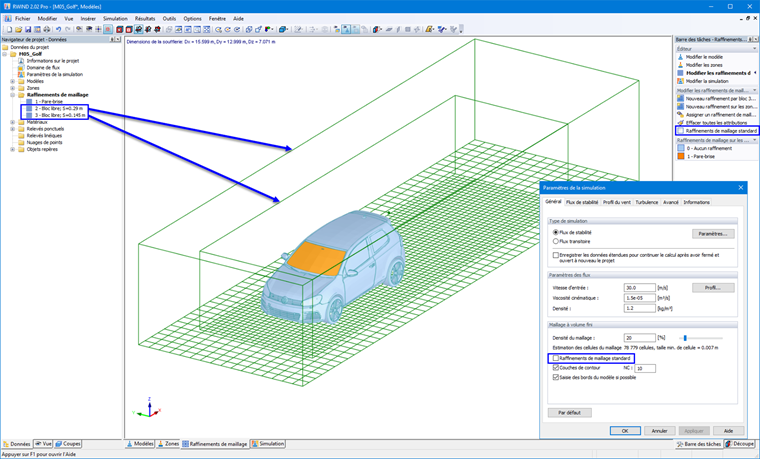Toggle Enregistrer les données étendues checkbox
The width and height of the screenshot is (760, 459).
(x=556, y=255)
